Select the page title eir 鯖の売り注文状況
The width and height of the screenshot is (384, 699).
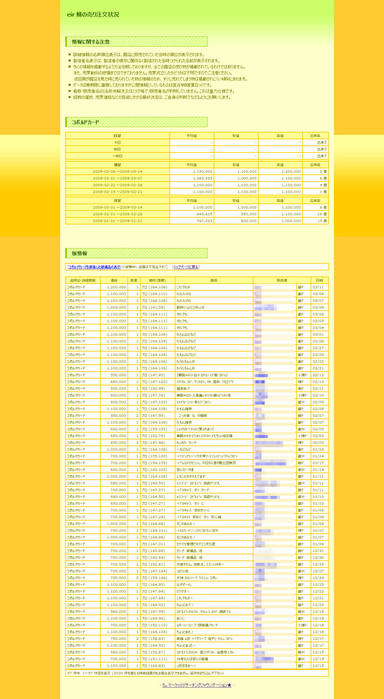pos(93,15)
